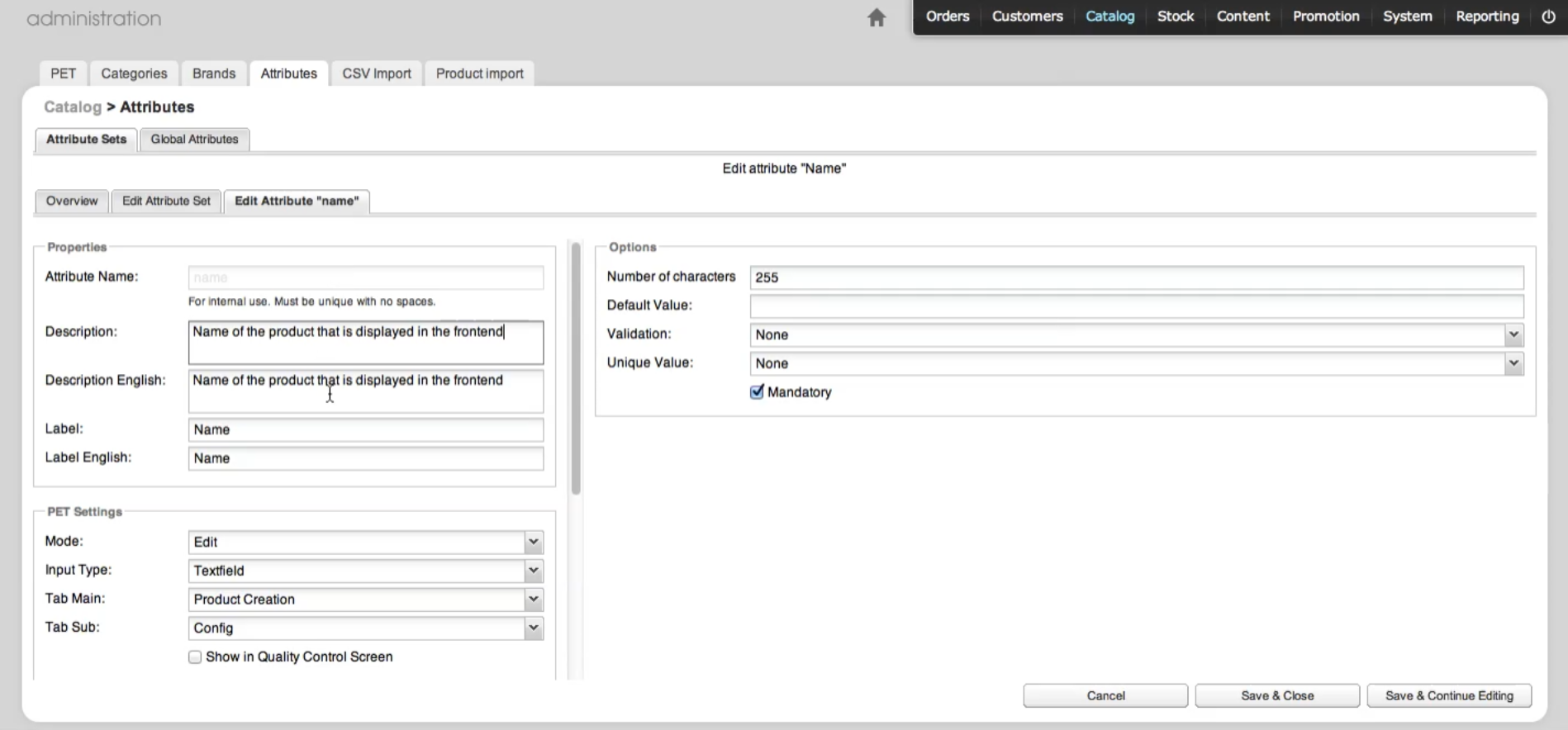Click the Description text area

(x=366, y=342)
